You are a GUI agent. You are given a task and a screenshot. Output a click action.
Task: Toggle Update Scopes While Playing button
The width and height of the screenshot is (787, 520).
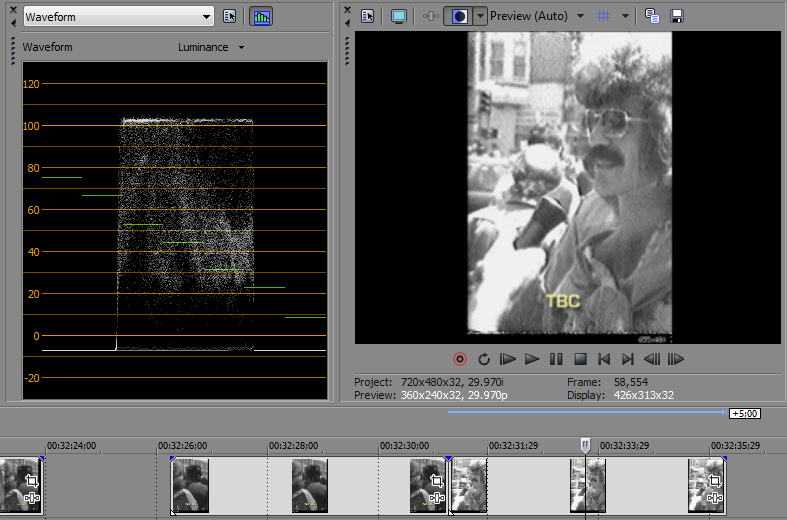pos(262,16)
